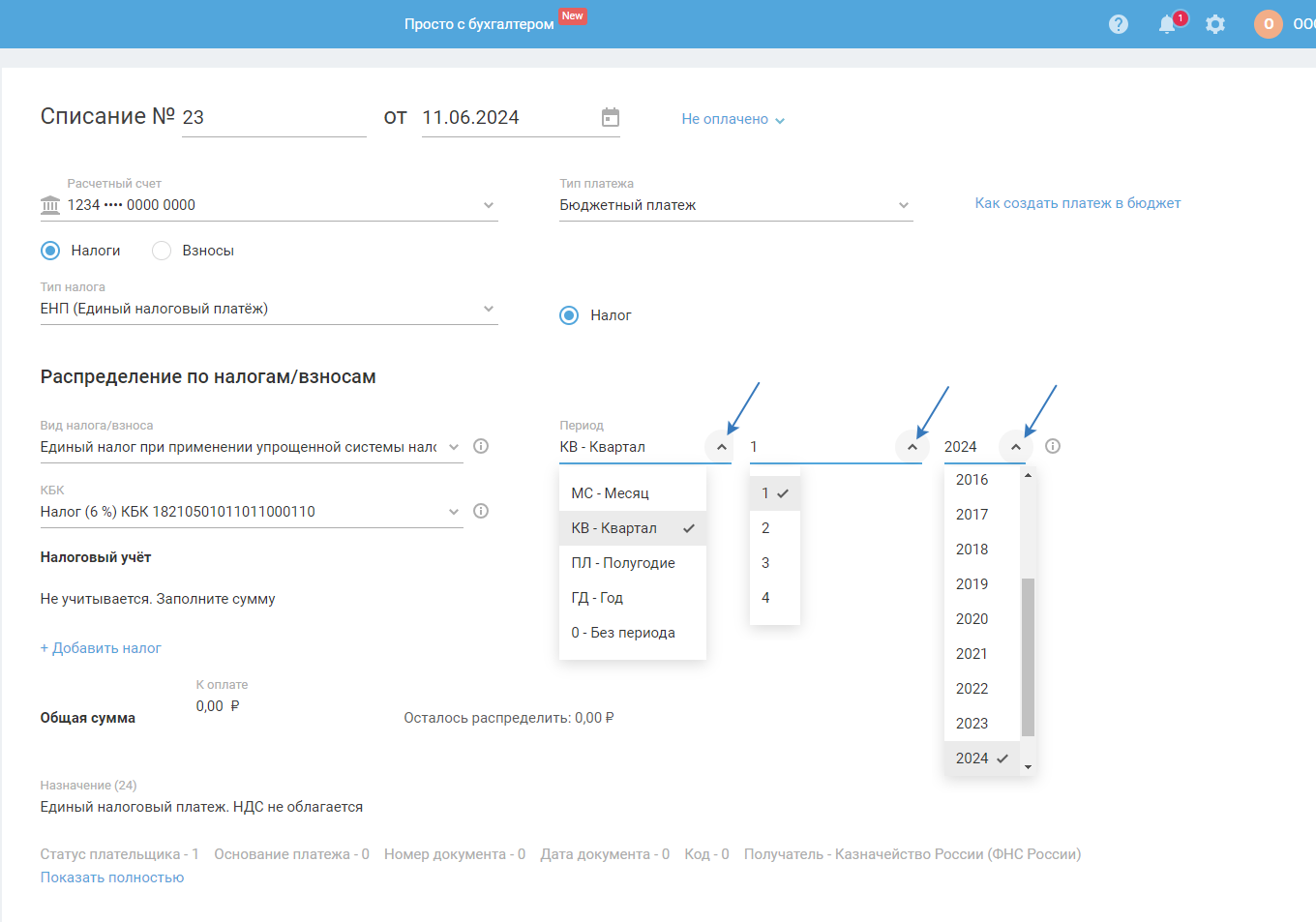Select year 2019 in the list

[x=982, y=584]
